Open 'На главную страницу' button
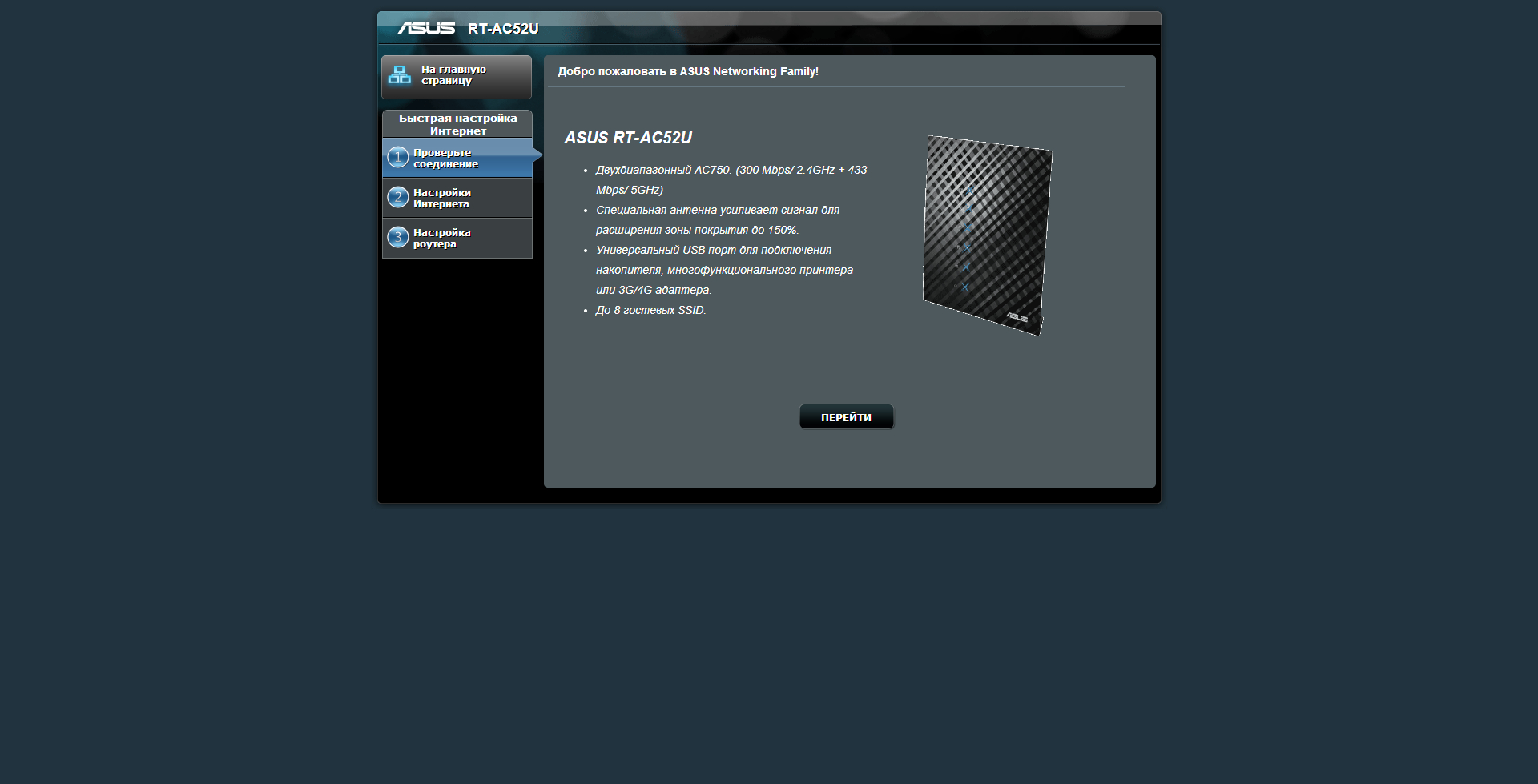Viewport: 1538px width, 784px height. click(x=457, y=77)
